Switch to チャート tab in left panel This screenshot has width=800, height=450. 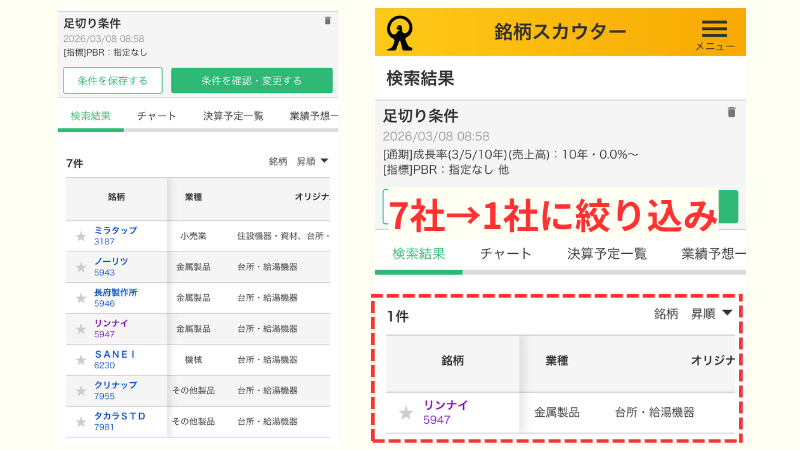(x=157, y=116)
